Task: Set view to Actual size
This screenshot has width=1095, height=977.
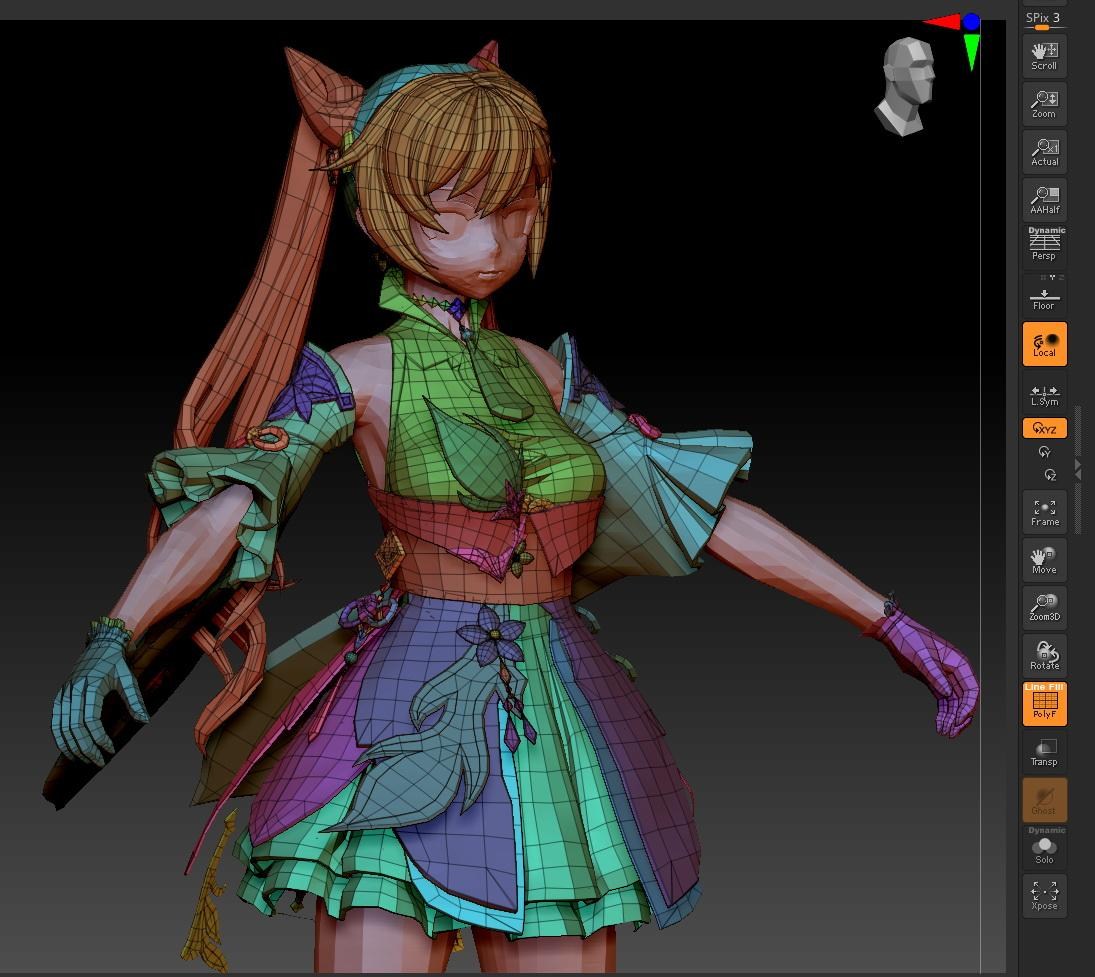Action: [1044, 152]
